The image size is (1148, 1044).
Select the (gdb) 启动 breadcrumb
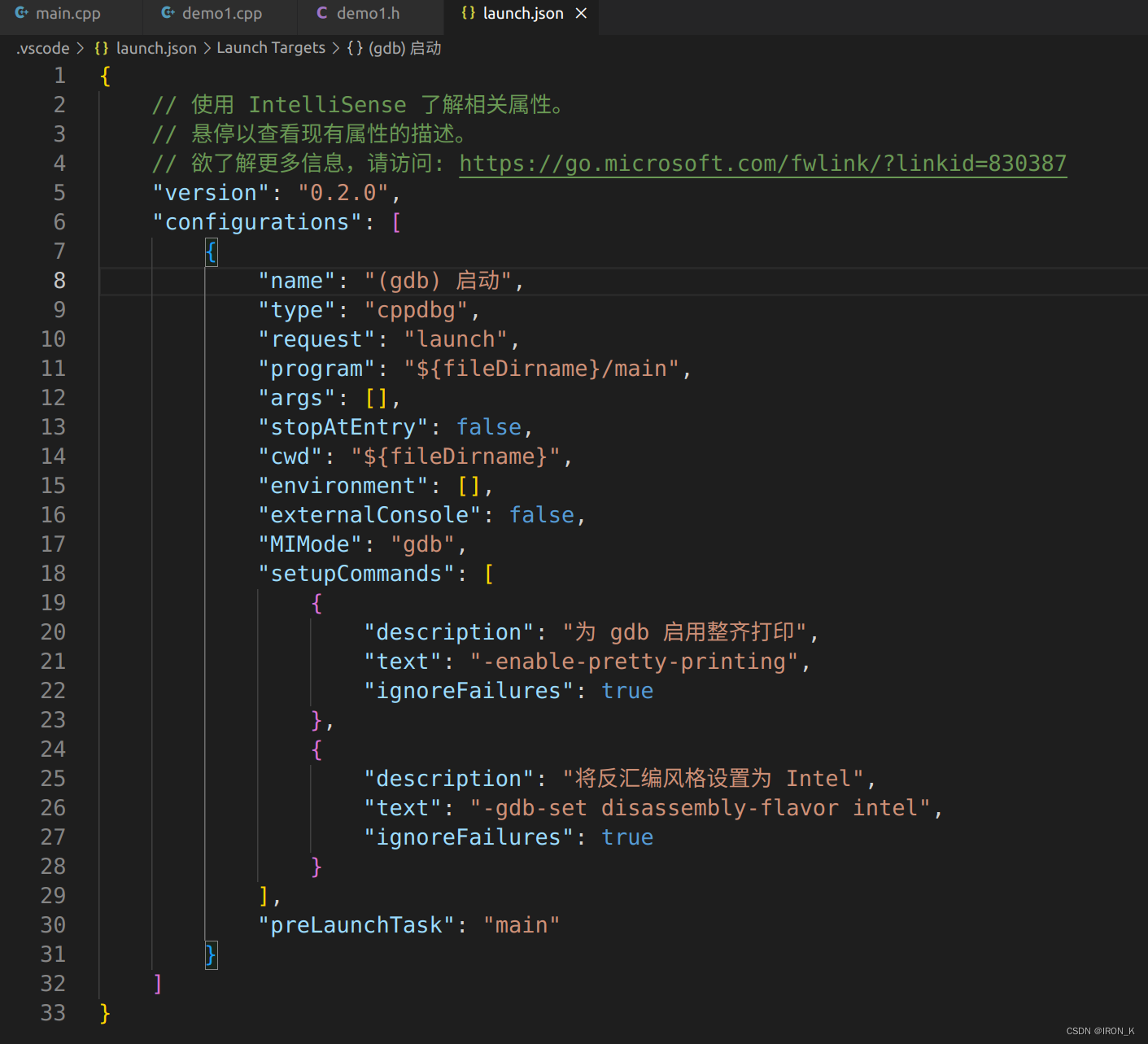point(404,48)
